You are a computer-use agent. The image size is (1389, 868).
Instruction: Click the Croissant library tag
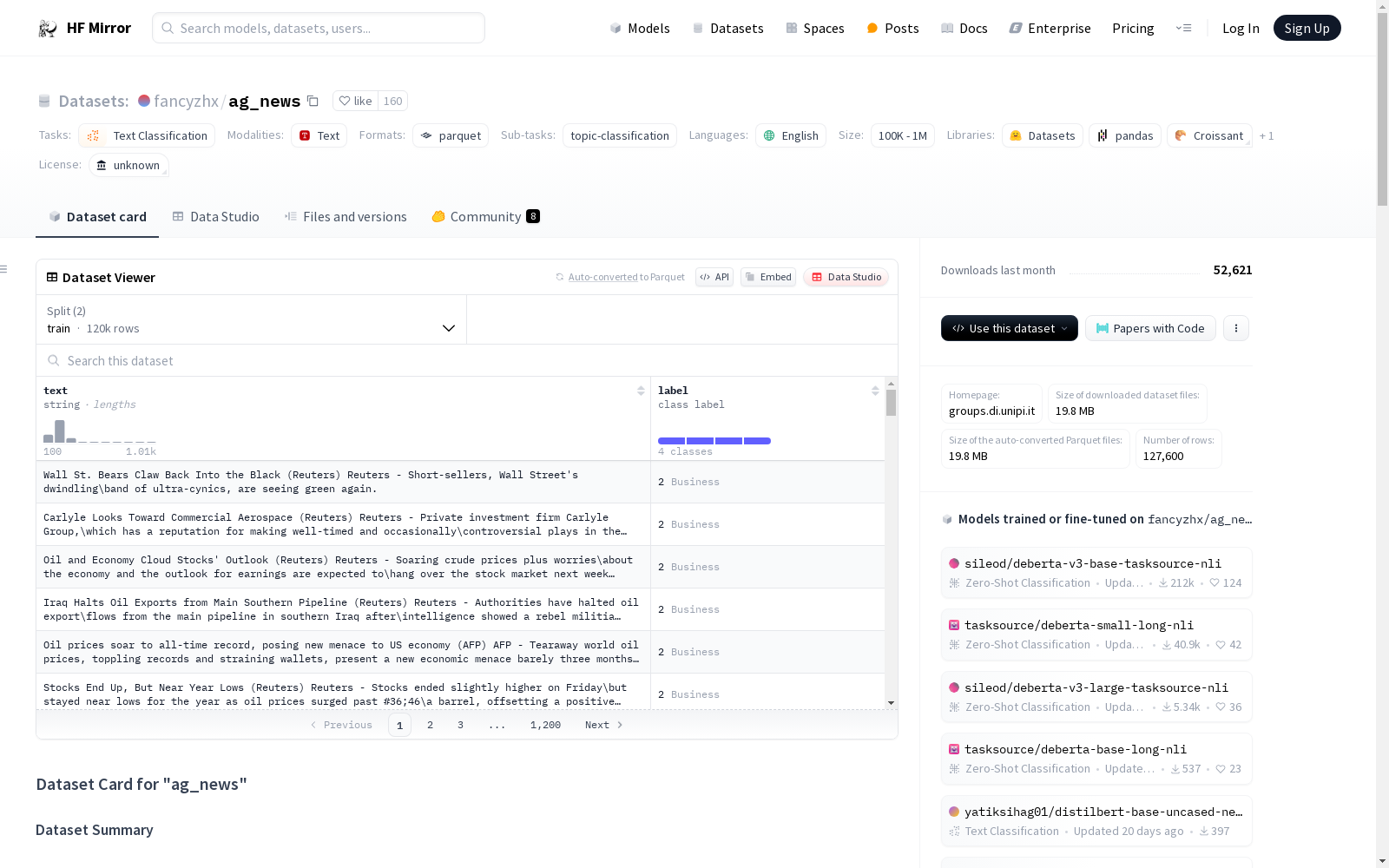1209,135
